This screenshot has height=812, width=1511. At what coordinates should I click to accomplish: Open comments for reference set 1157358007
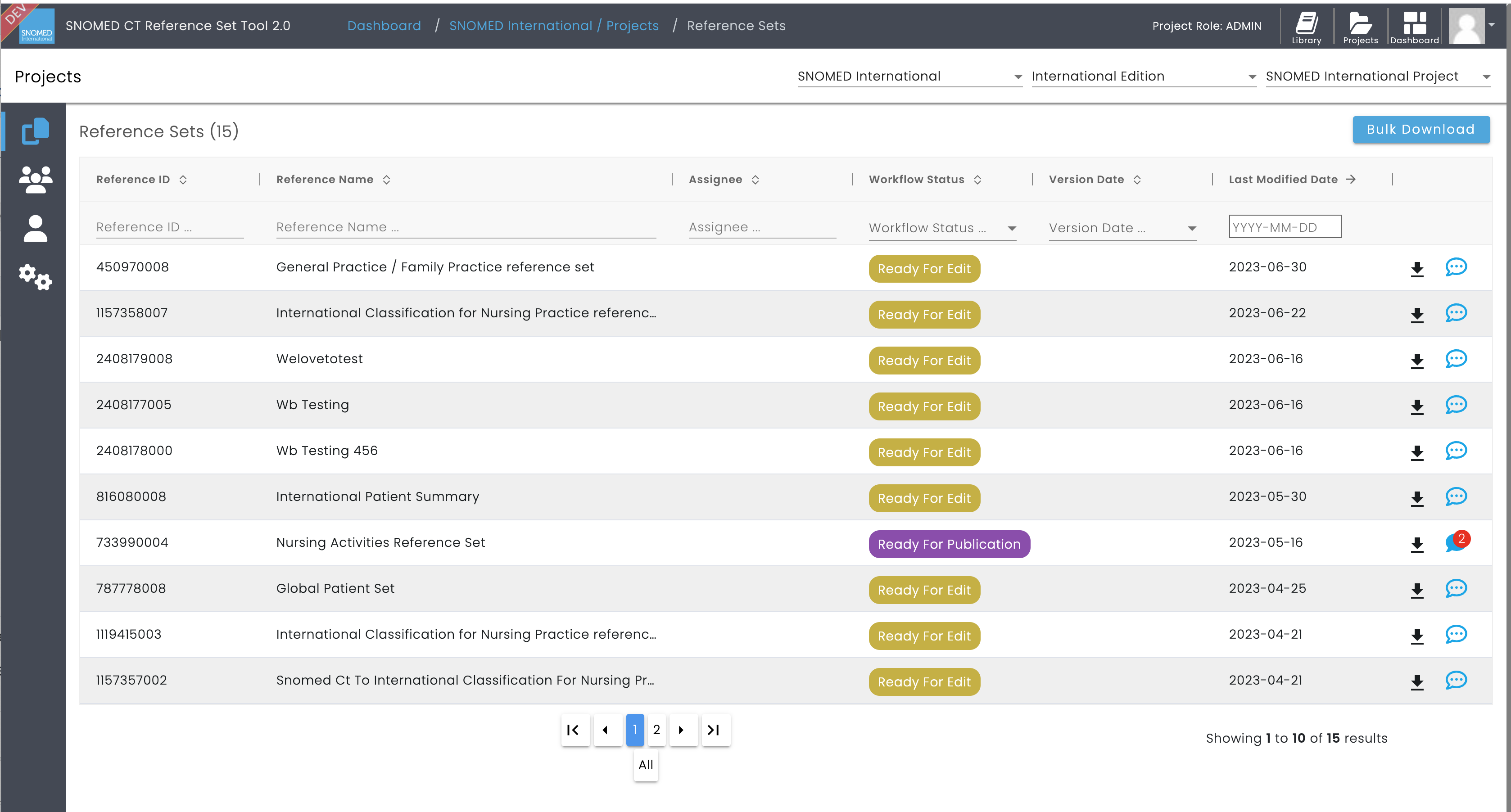point(1456,313)
